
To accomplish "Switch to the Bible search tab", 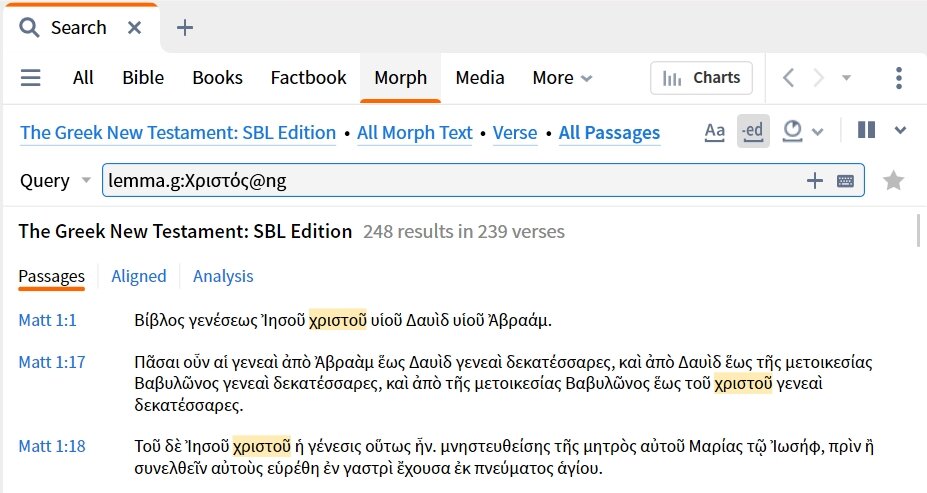I will coord(143,78).
